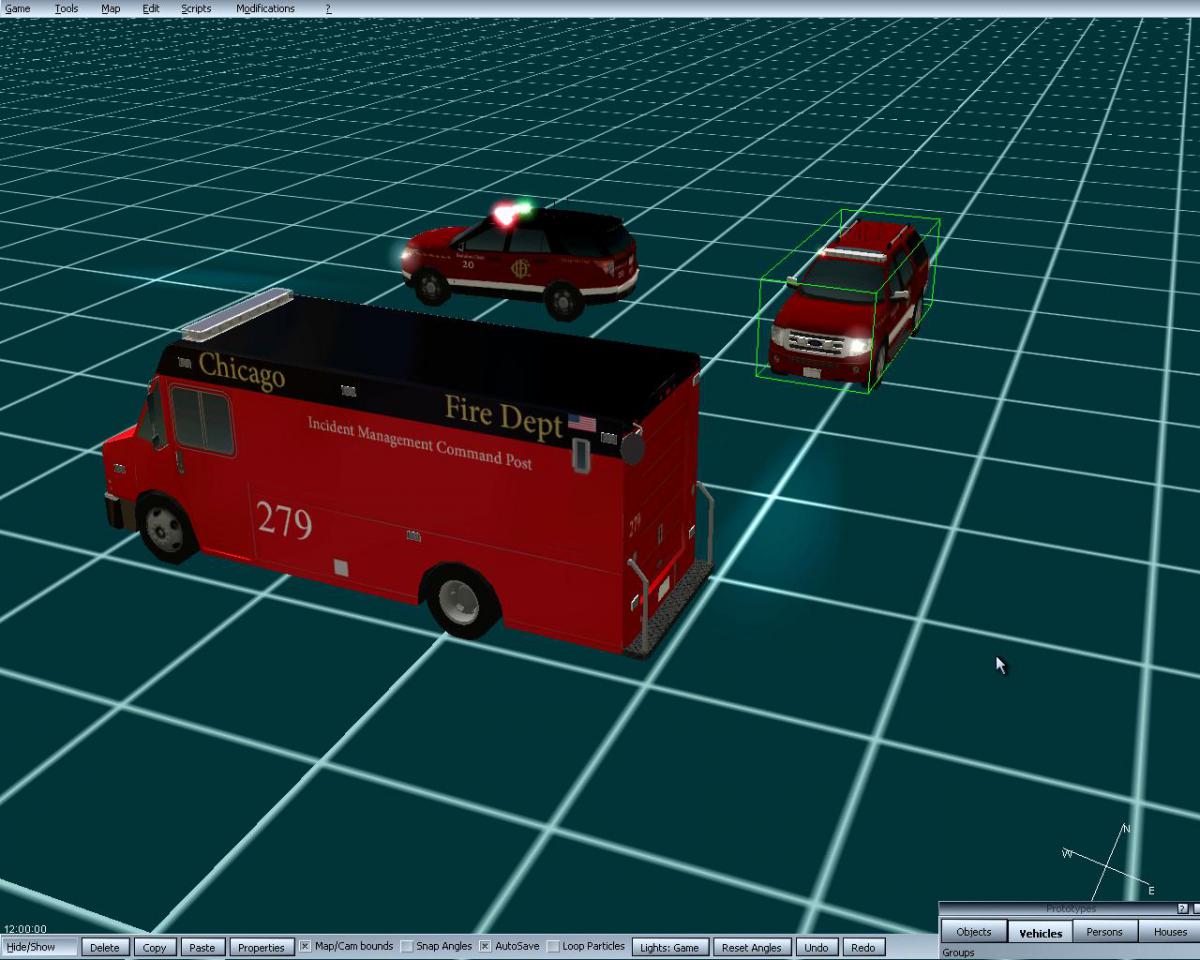Open the Houses tab

(x=1170, y=932)
